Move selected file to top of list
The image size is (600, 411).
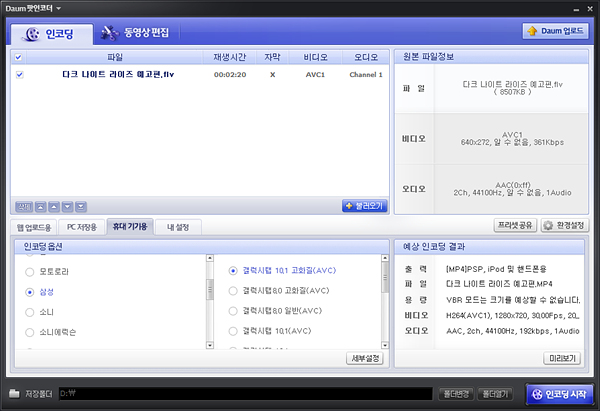[41, 207]
